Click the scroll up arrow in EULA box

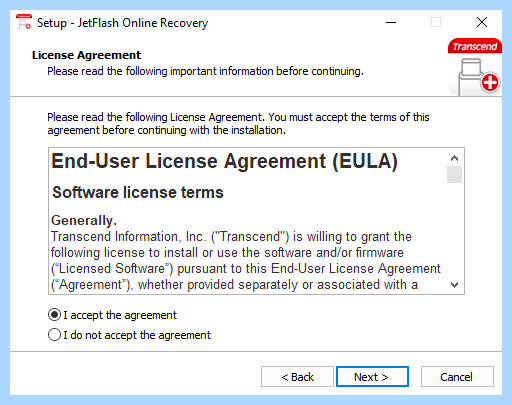(x=454, y=158)
